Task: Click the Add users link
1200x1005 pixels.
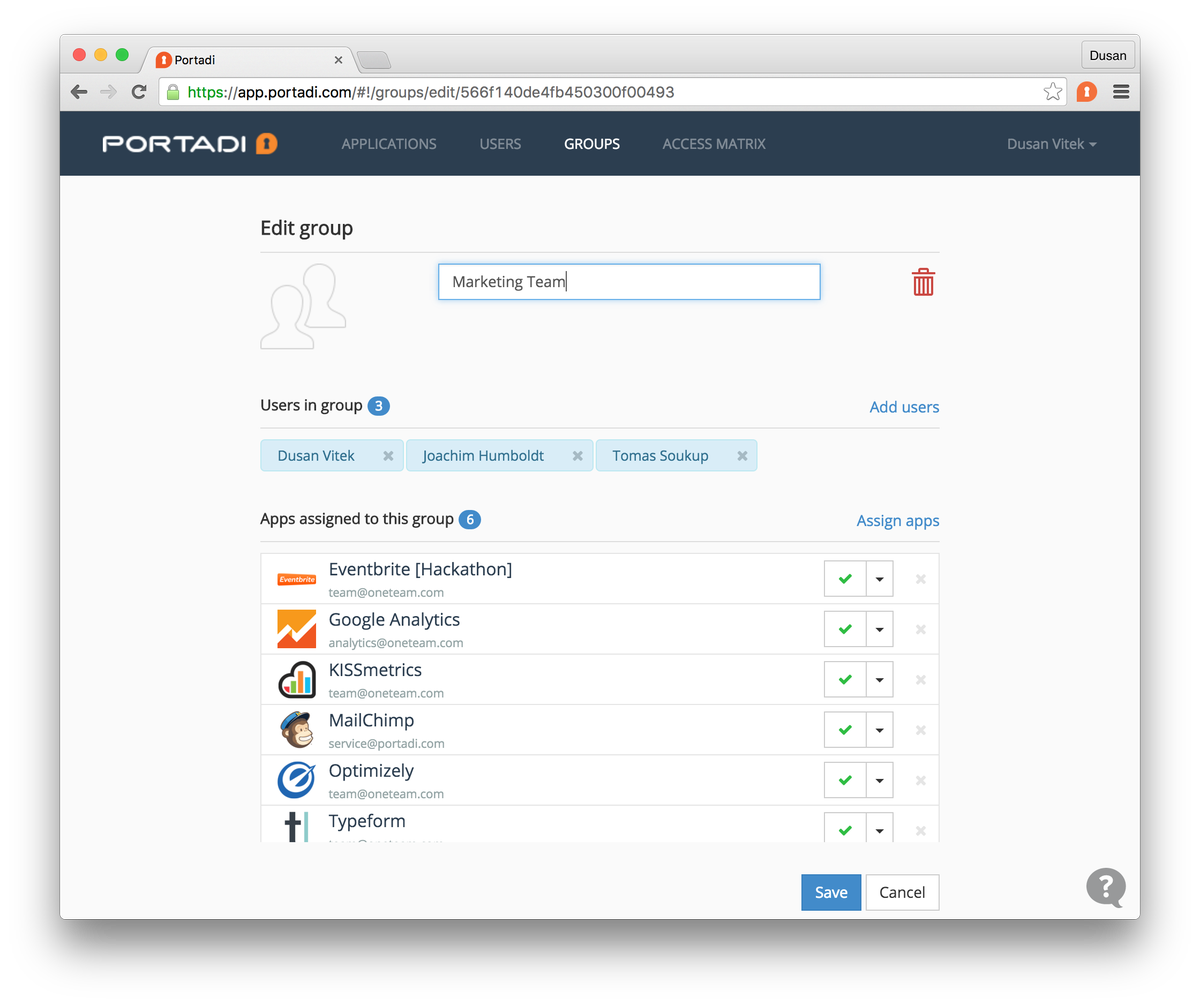Action: coord(904,407)
